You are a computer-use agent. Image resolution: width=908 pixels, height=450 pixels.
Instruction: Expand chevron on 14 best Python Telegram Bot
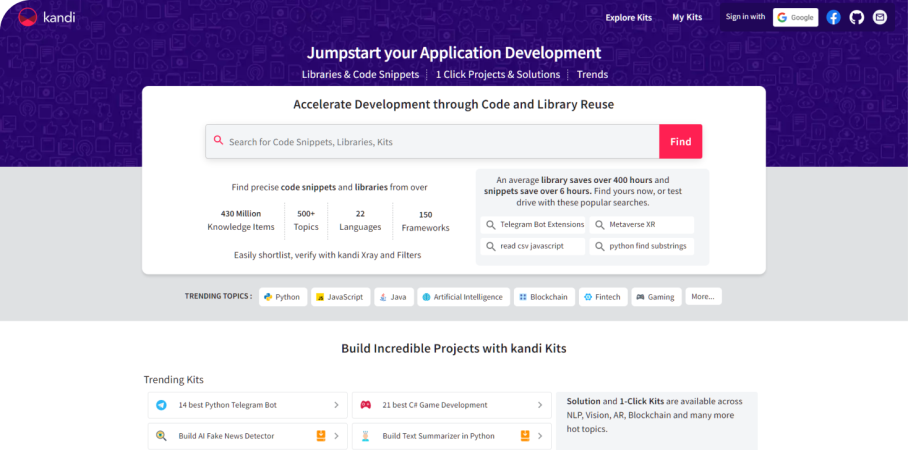tap(336, 405)
